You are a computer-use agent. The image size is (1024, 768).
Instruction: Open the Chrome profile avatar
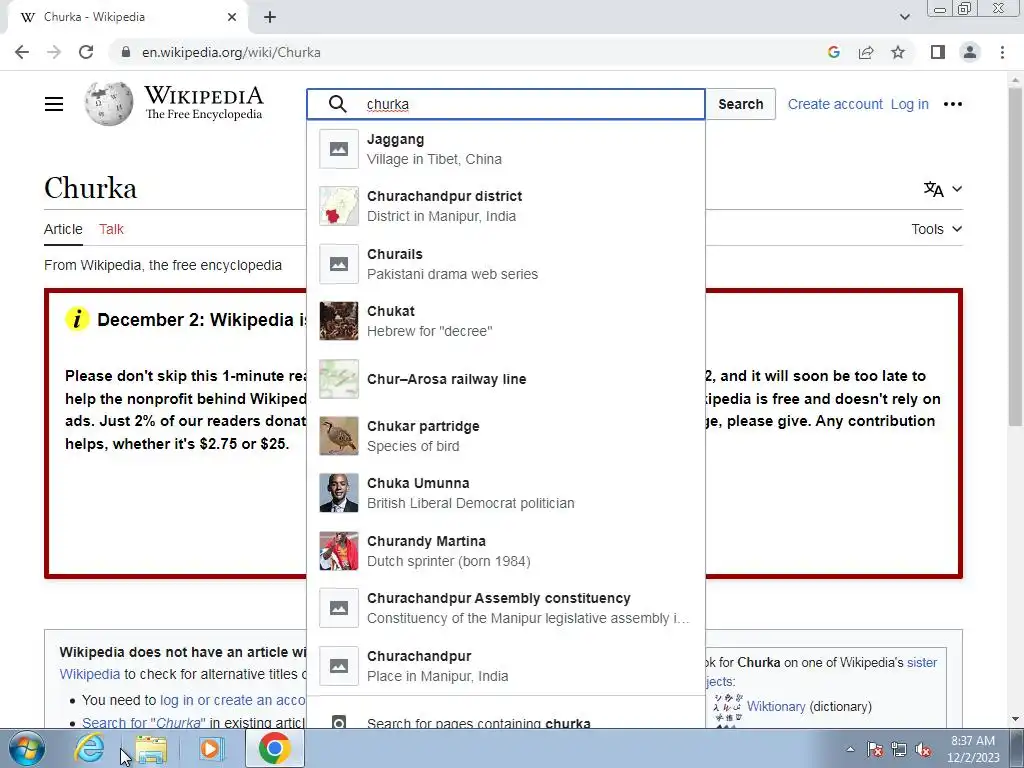point(970,52)
